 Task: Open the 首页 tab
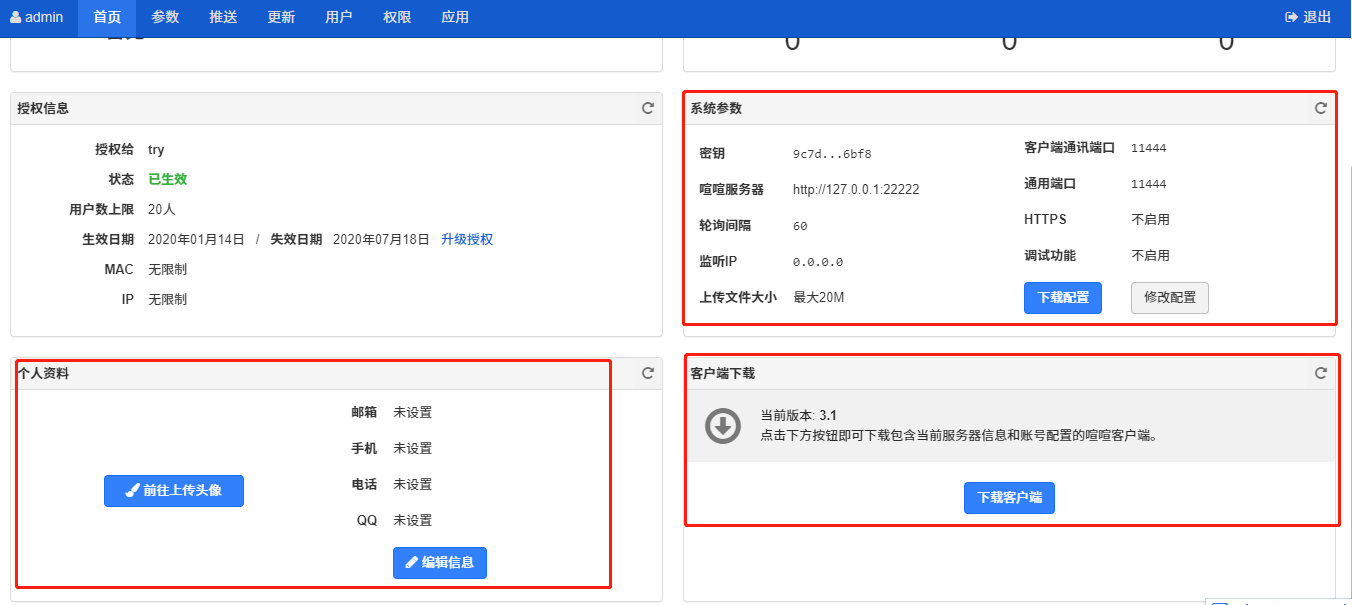[x=107, y=18]
